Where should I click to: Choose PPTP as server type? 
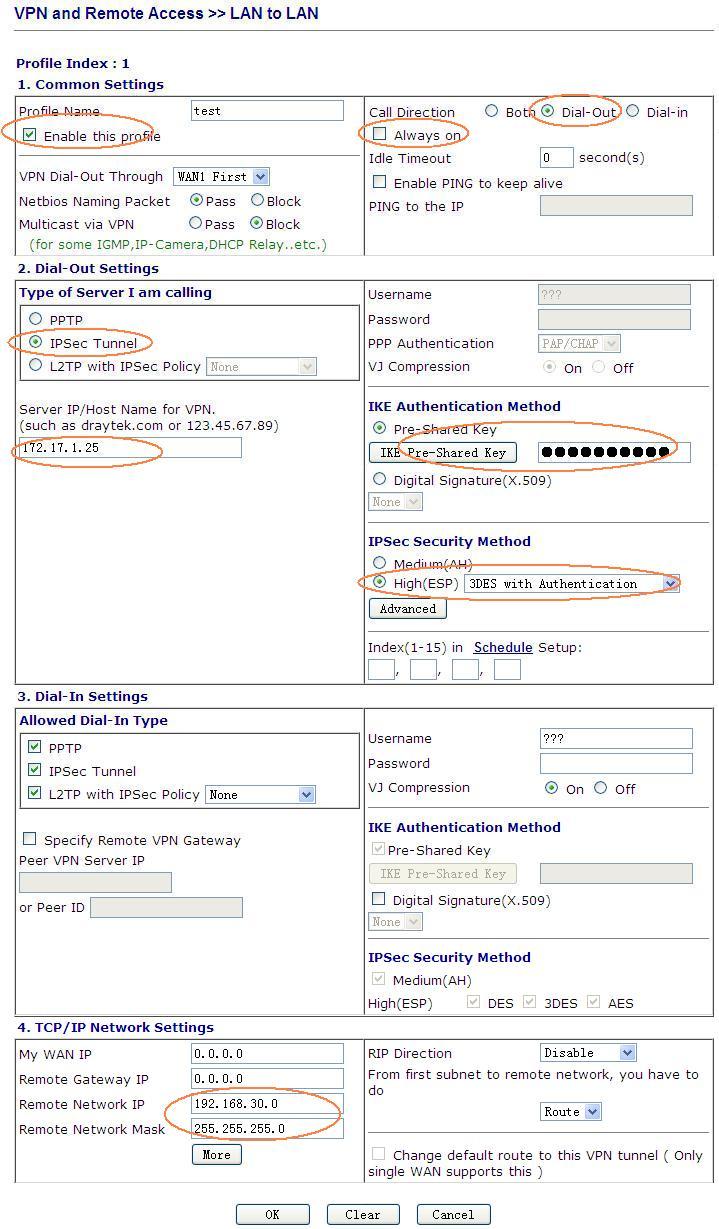click(x=36, y=319)
